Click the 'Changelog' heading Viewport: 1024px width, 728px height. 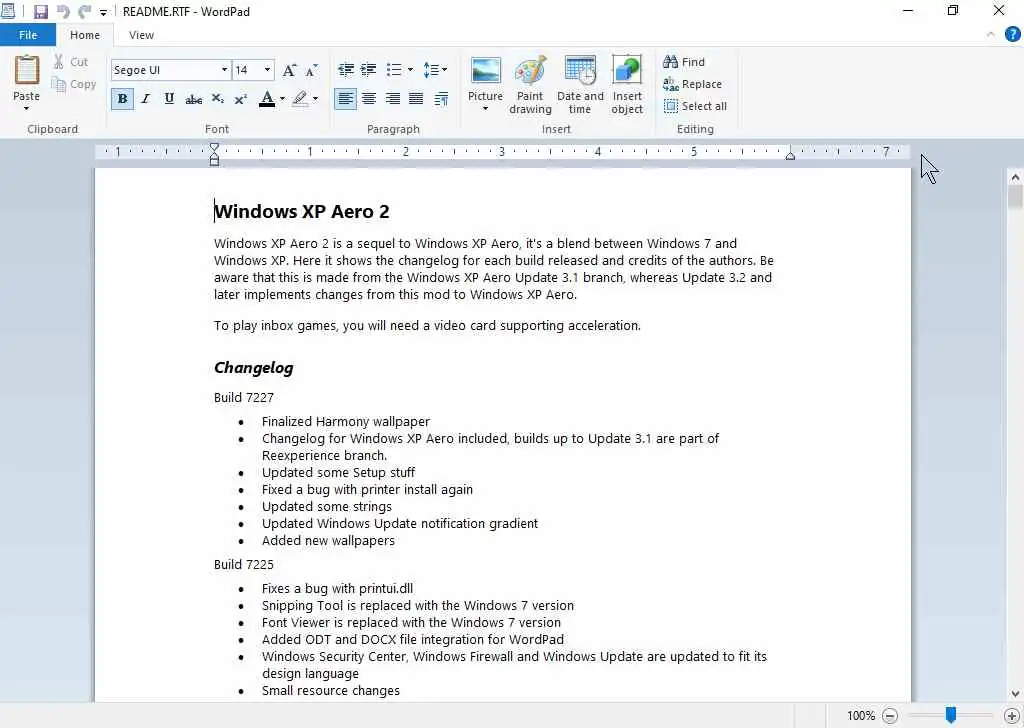tap(253, 368)
